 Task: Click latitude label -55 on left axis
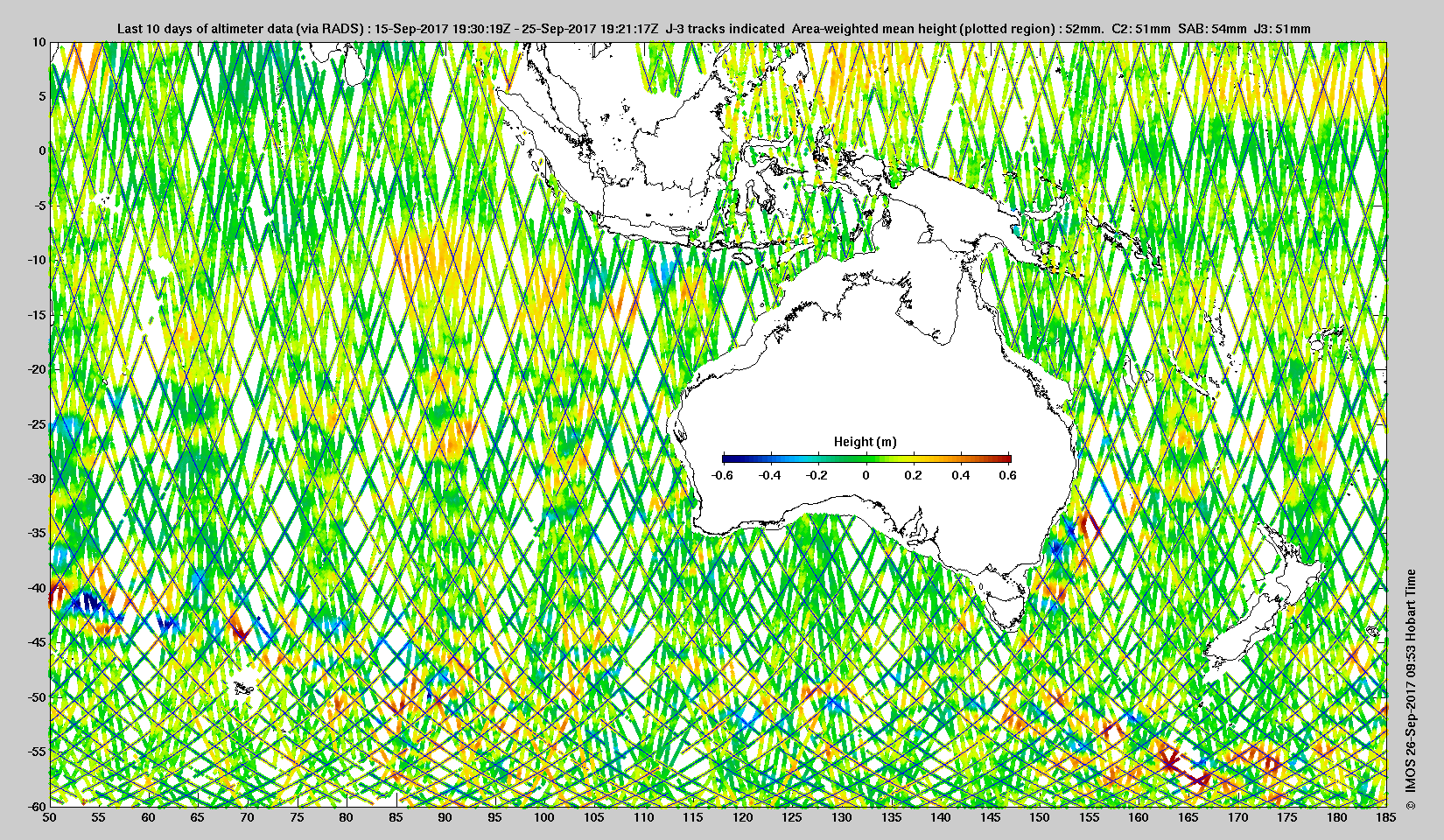37,751
